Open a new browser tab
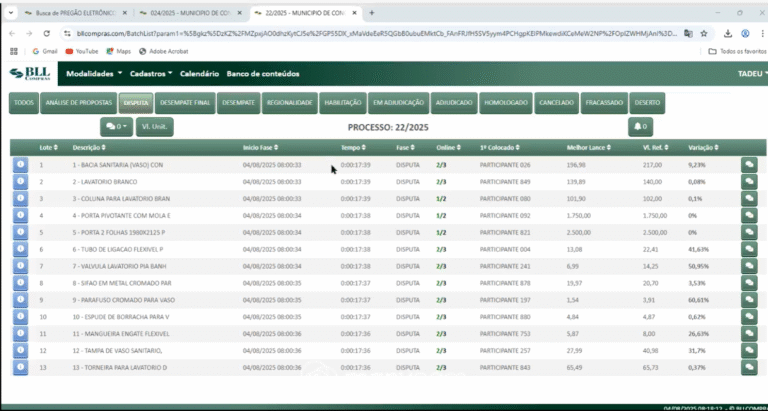Viewport: 768px width, 411px height. coord(372,13)
